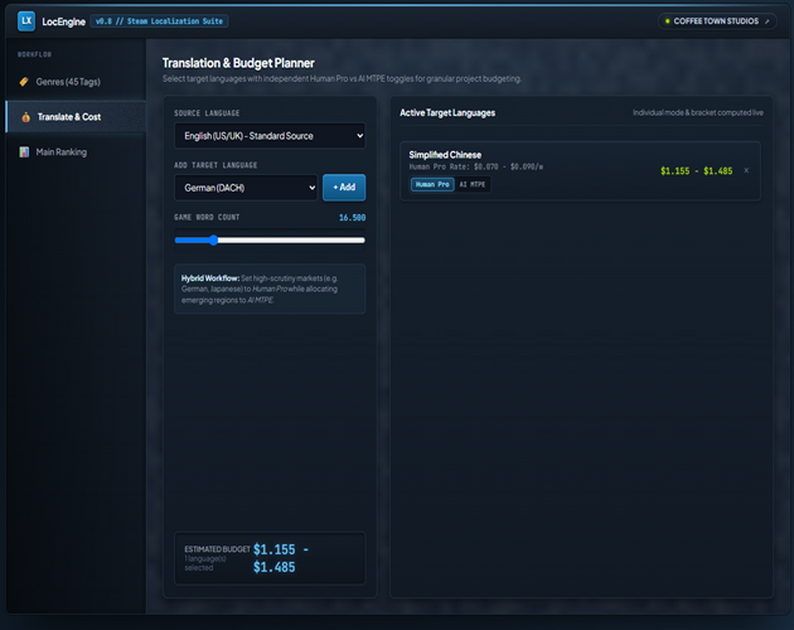Image resolution: width=794 pixels, height=630 pixels.
Task: Go to Main Ranking workflow item
Action: coord(76,152)
